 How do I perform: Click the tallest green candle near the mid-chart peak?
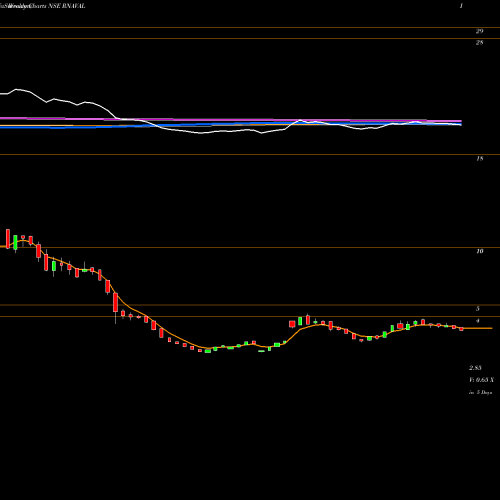tap(300, 321)
